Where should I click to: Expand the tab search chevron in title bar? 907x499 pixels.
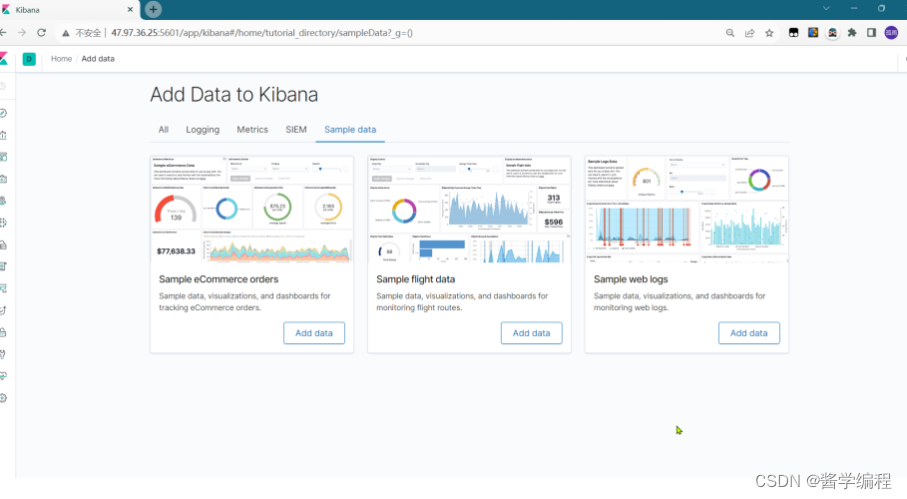coord(826,8)
